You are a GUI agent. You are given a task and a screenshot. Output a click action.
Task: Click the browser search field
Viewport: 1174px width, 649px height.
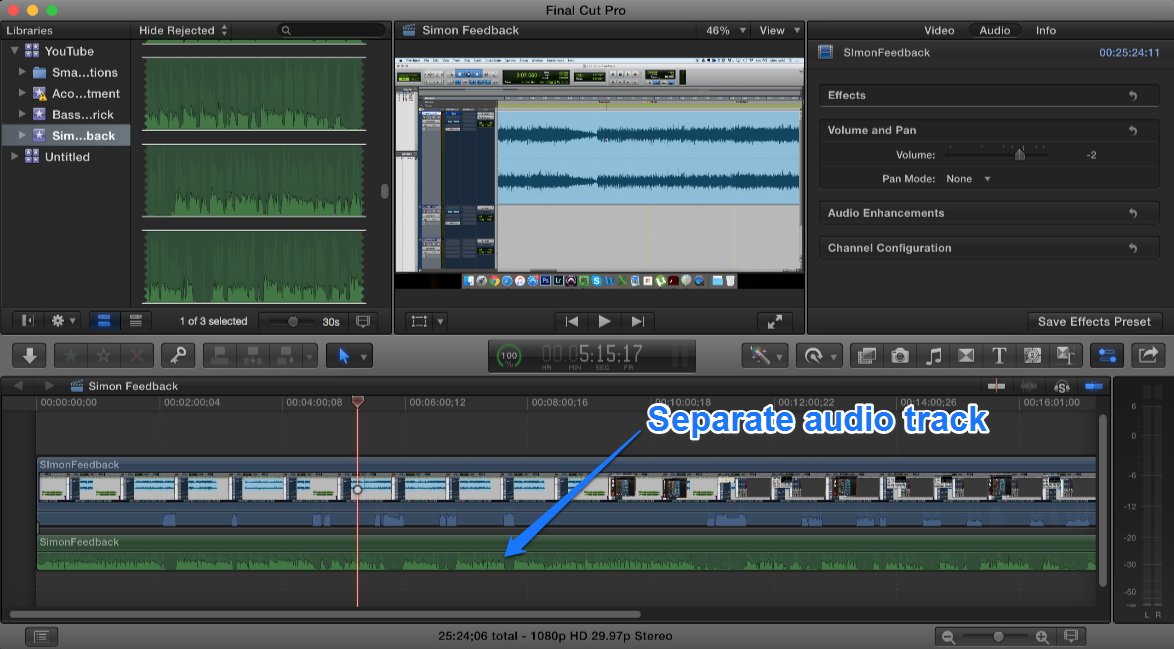(x=331, y=31)
